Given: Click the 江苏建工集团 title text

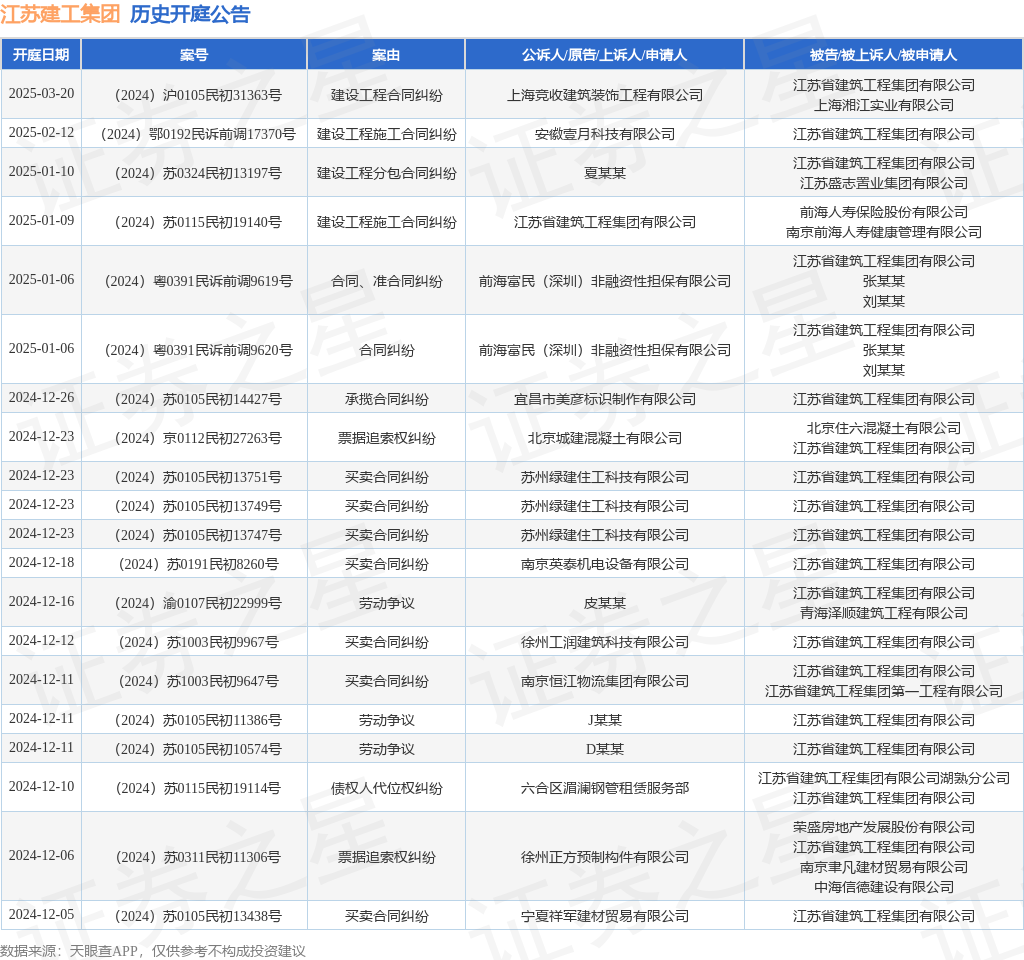Looking at the screenshot, I should [60, 14].
